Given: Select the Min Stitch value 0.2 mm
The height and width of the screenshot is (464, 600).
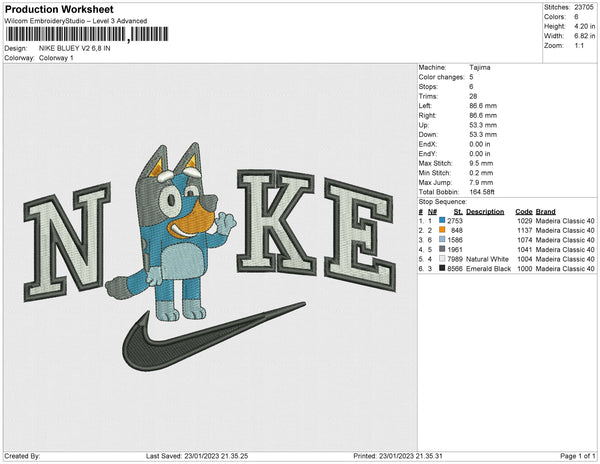Looking at the screenshot, I should pos(481,173).
